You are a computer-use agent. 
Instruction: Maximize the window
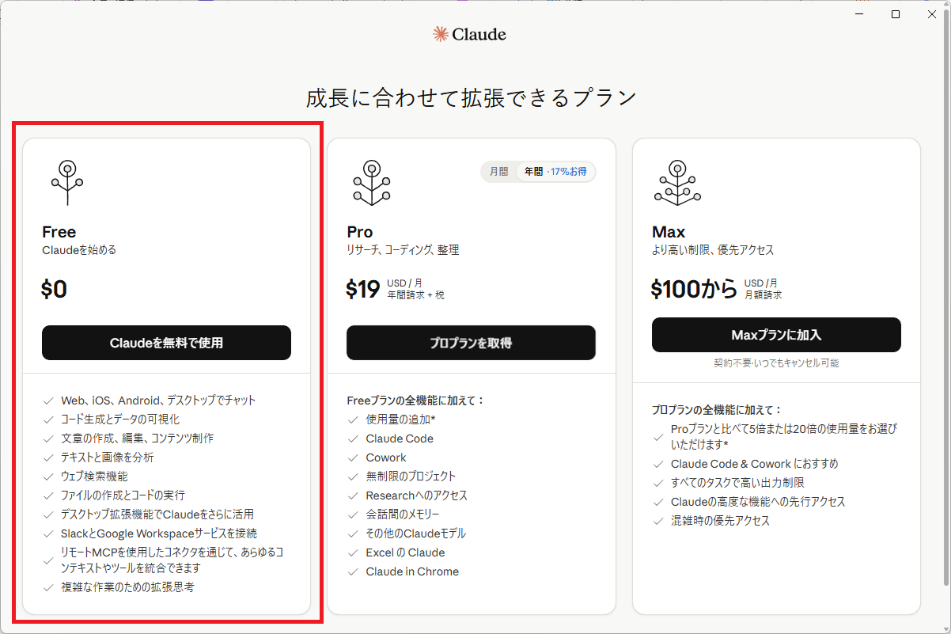tap(895, 14)
